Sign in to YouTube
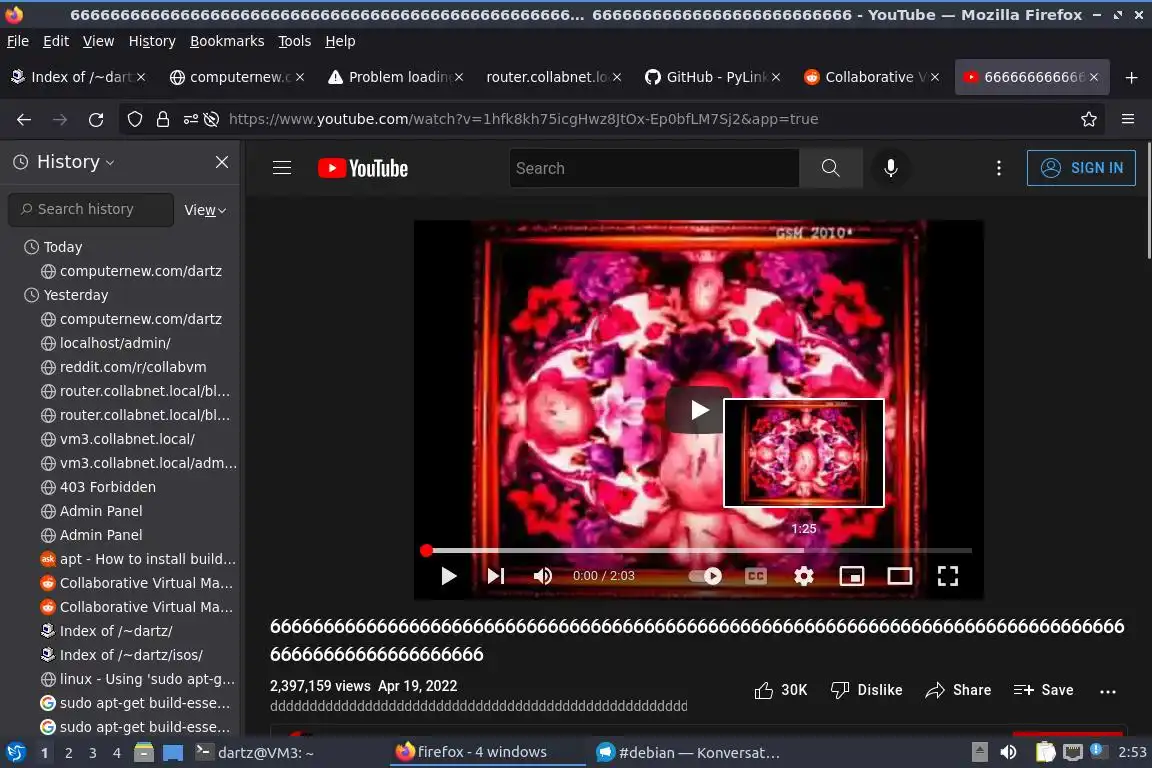Screen dimensions: 1152x768 [x=1081, y=168]
